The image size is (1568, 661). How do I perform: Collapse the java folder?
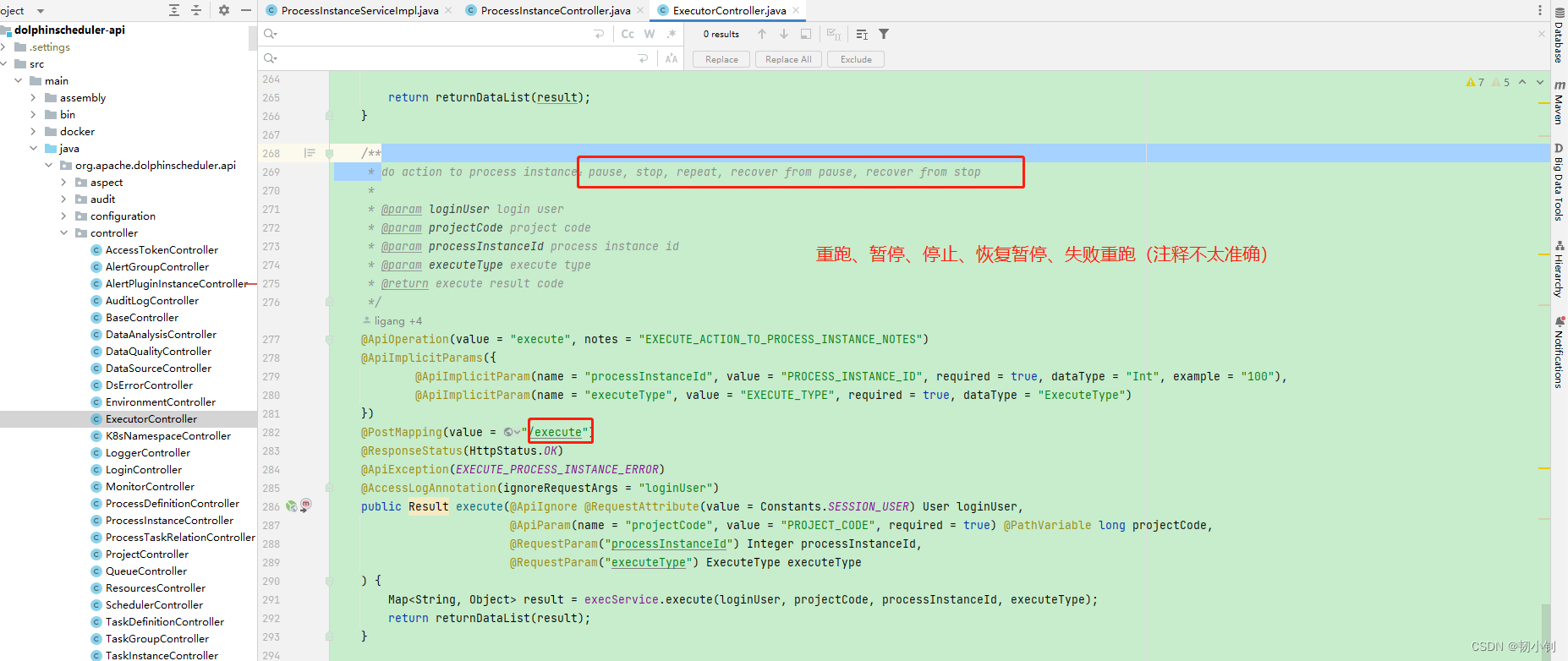(34, 148)
